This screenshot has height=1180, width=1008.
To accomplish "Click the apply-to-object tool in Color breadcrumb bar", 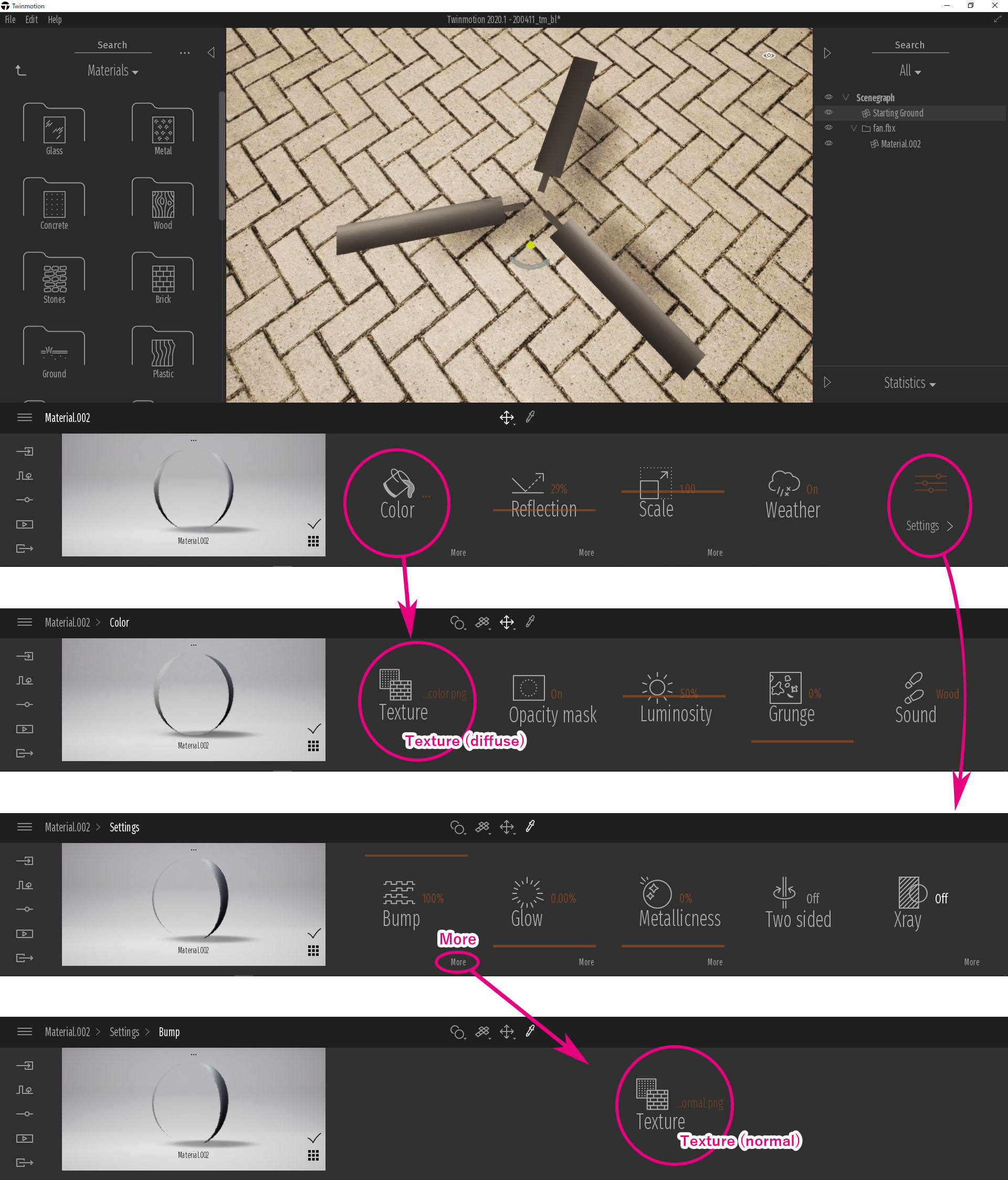I will point(483,623).
